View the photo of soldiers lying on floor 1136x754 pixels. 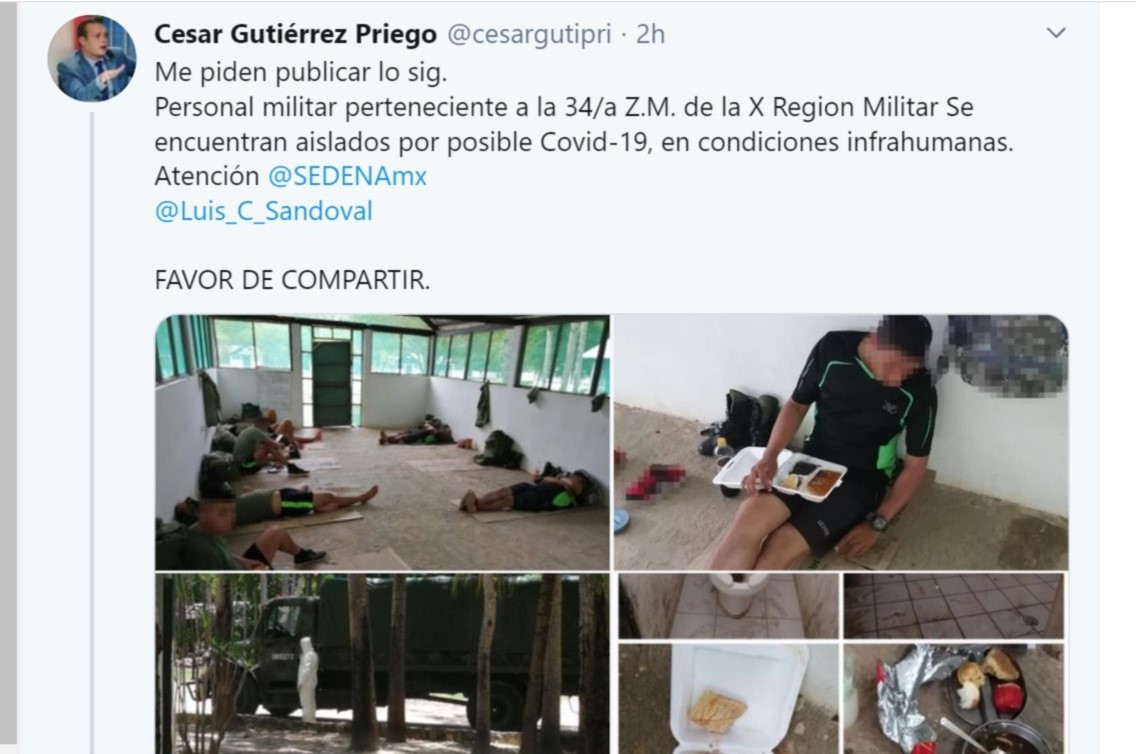(383, 443)
